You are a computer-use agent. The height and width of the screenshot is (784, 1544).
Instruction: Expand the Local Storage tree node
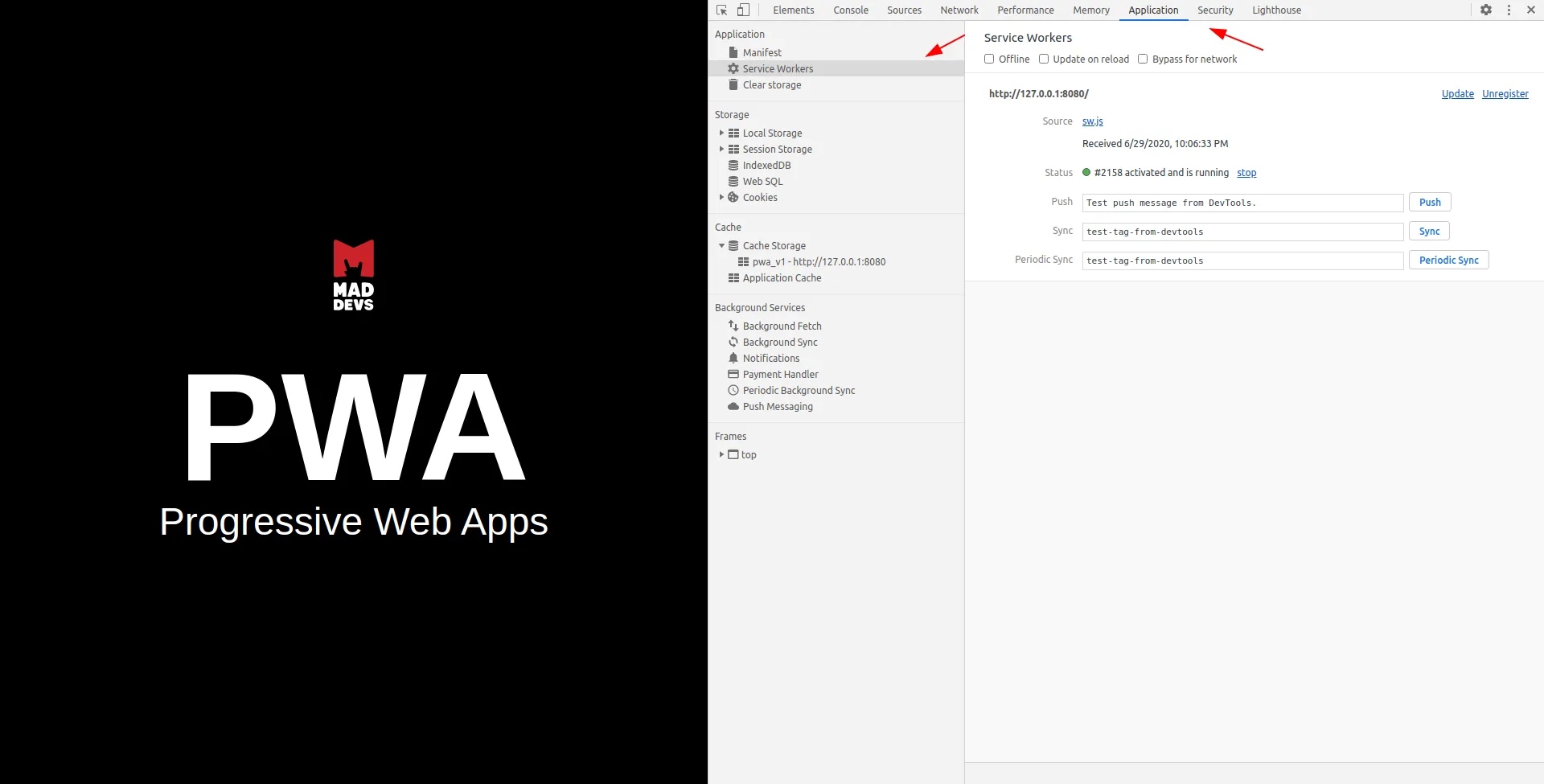click(x=721, y=133)
